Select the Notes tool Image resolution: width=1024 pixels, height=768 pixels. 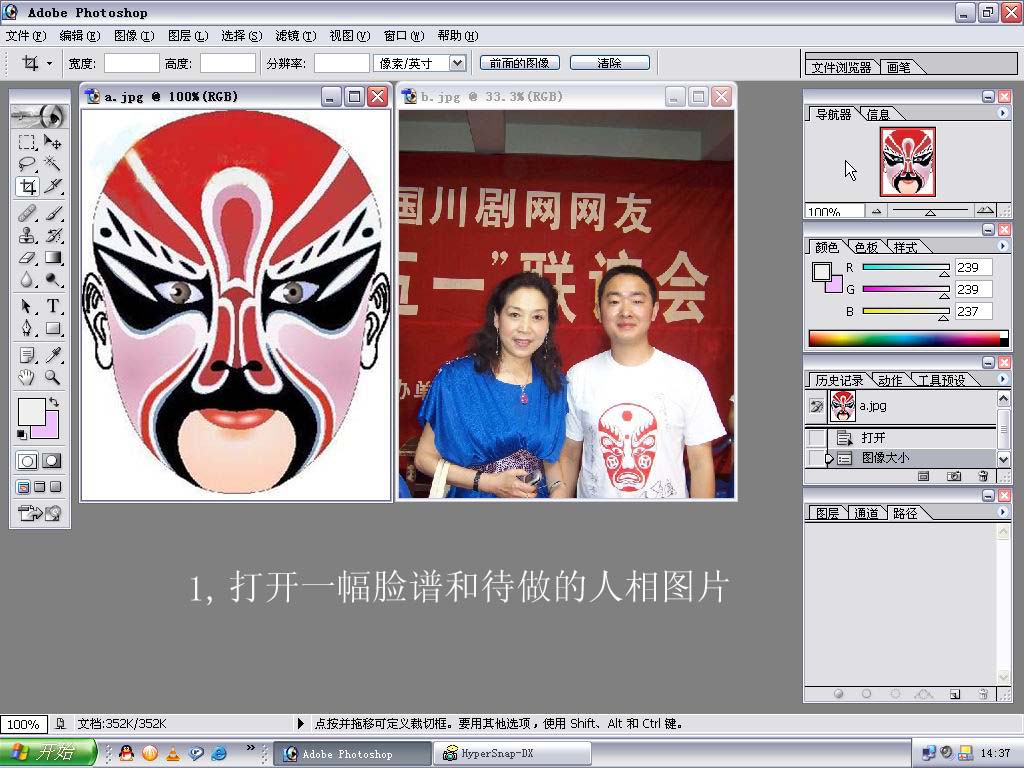[27, 355]
